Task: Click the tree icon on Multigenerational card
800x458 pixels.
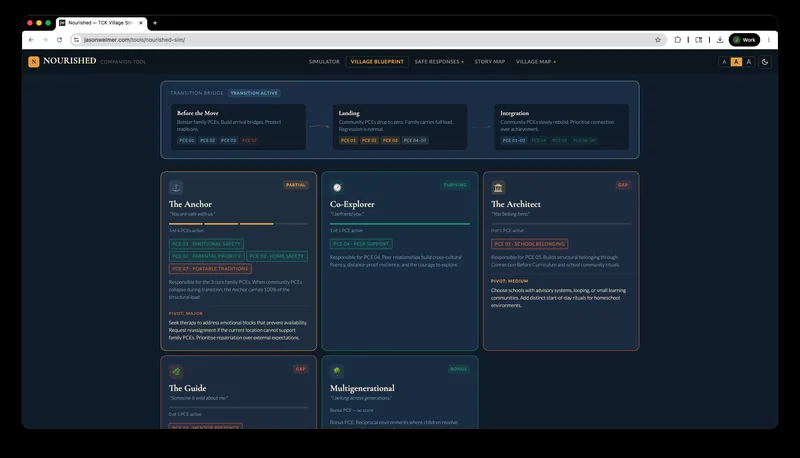Action: [337, 371]
